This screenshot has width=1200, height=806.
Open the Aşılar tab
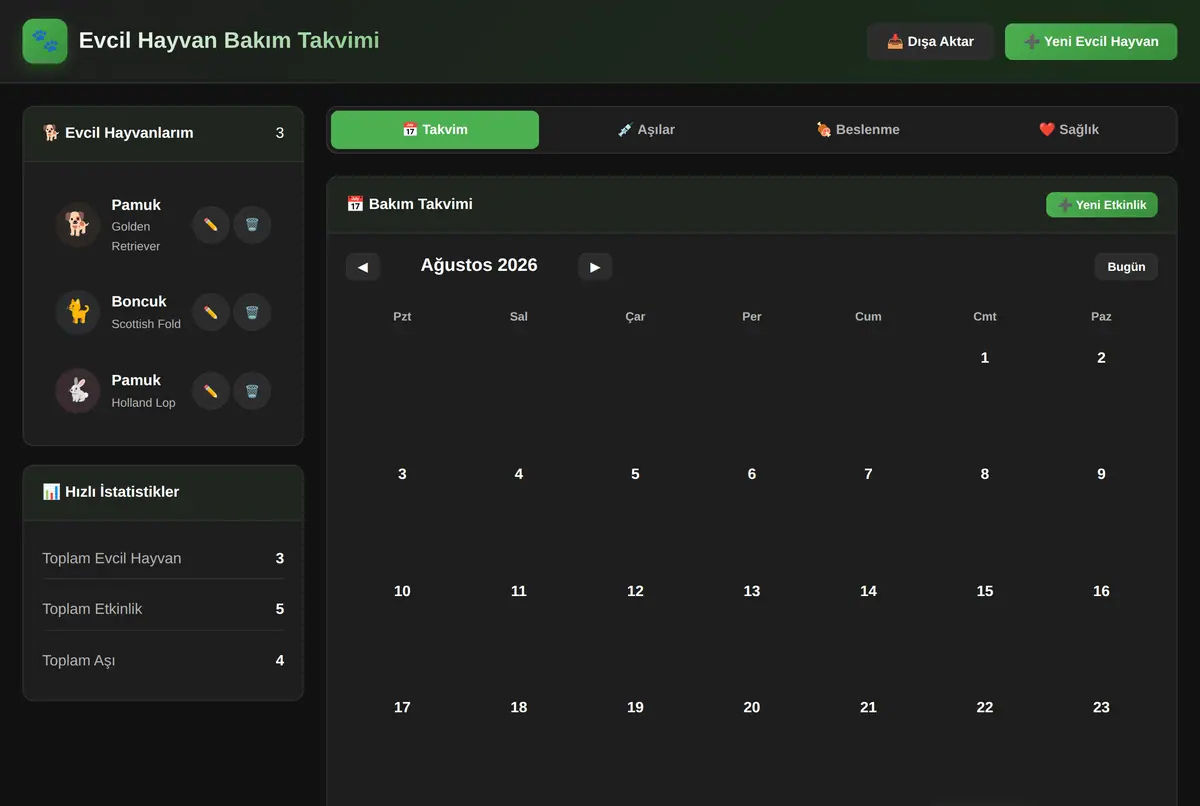tap(646, 130)
